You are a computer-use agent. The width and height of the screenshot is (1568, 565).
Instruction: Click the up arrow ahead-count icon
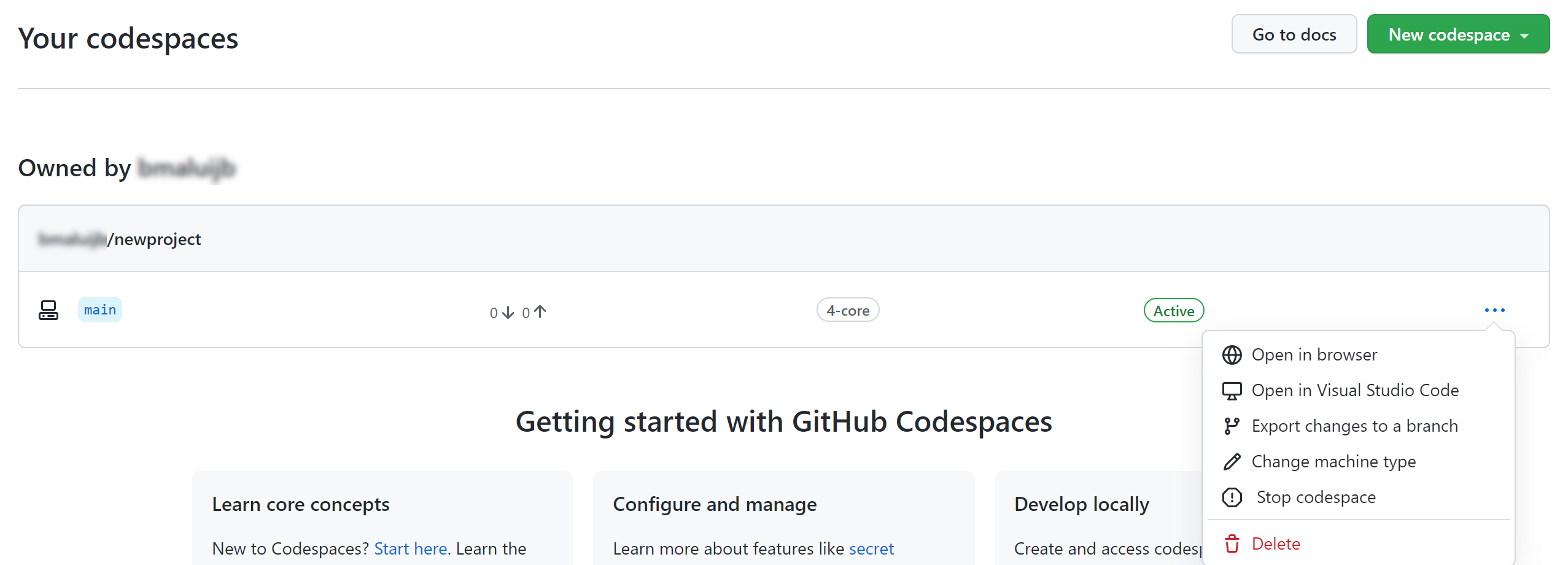point(540,312)
